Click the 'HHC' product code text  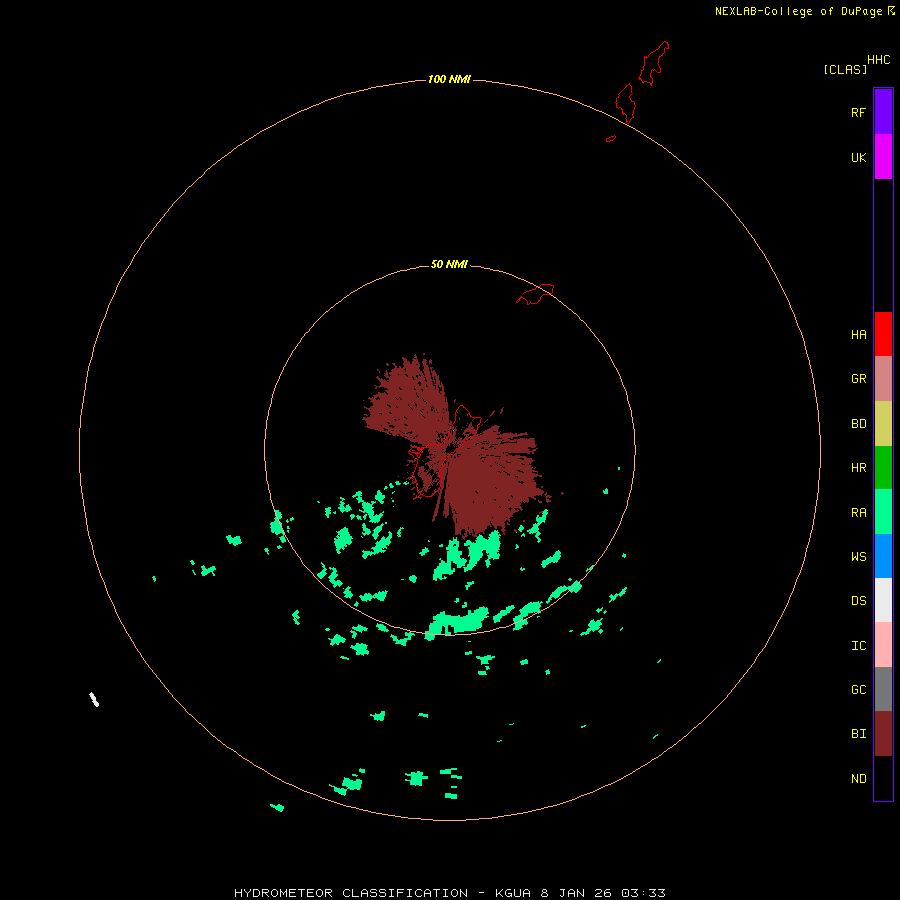click(x=878, y=60)
